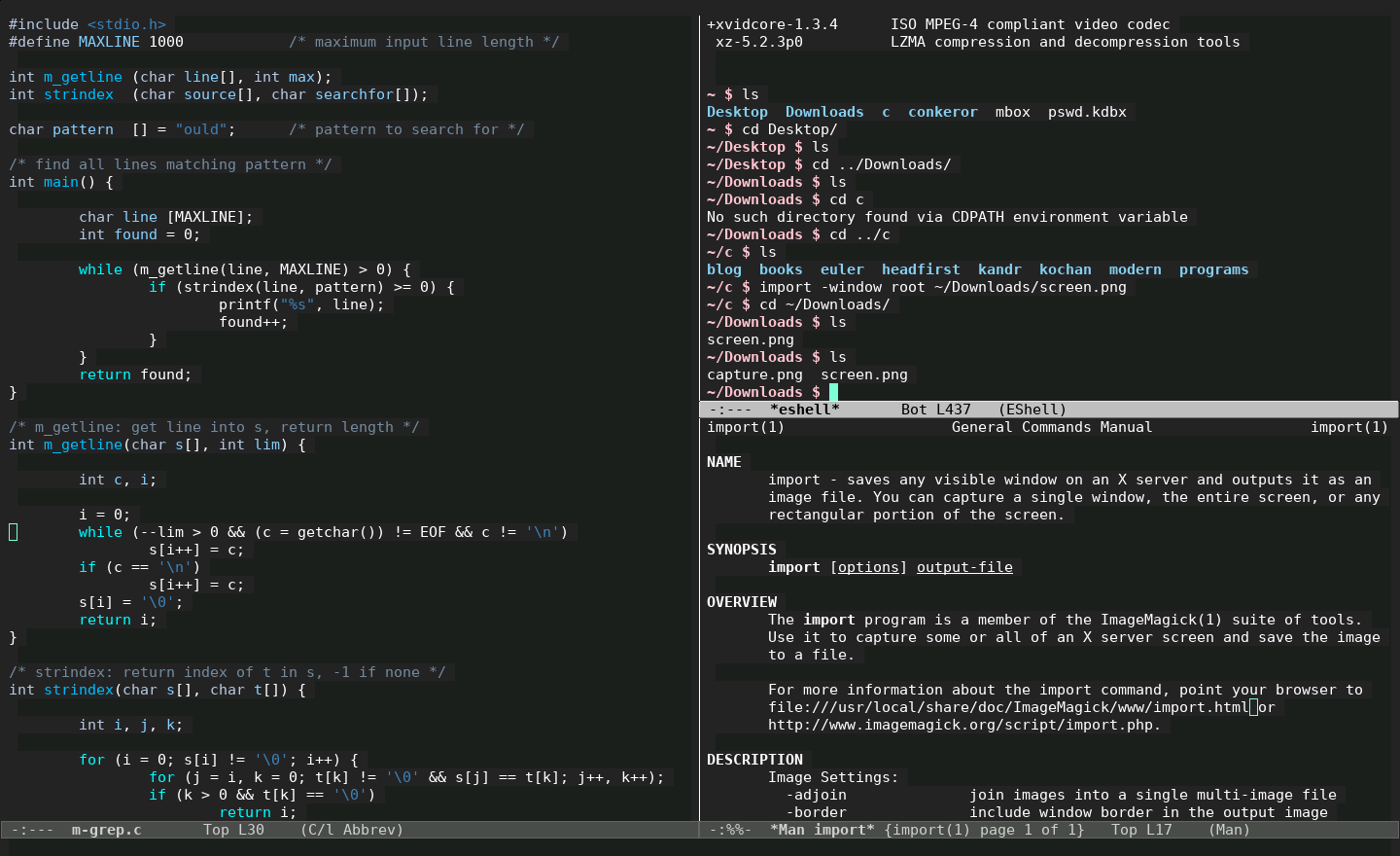Viewport: 1400px width, 856px height.
Task: Open the programs directory entry
Action: 1214,269
